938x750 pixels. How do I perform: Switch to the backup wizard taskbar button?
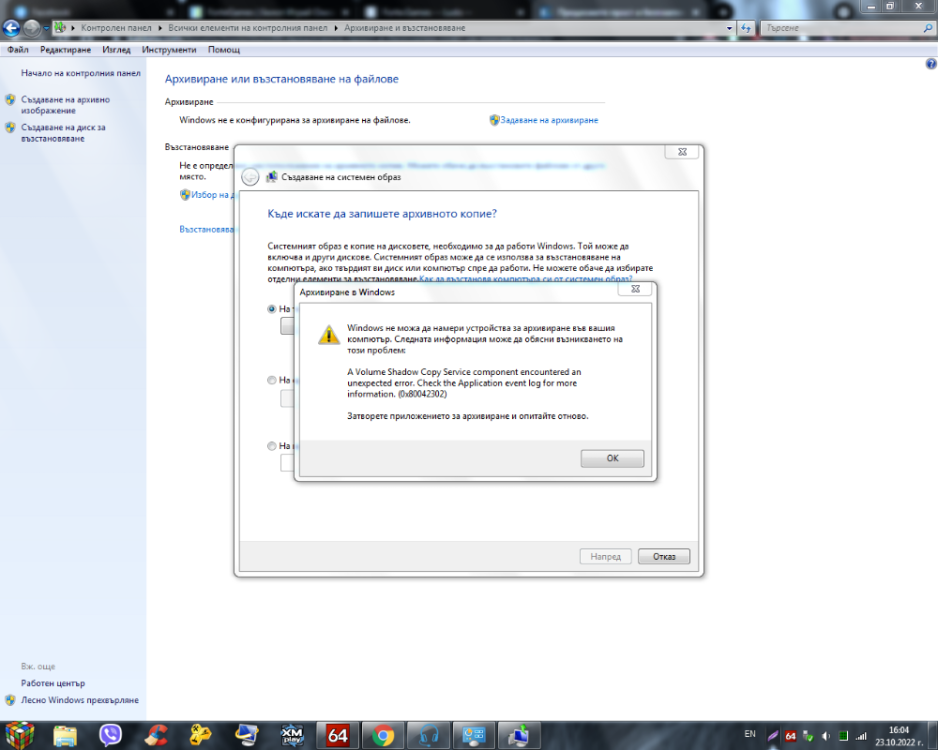tap(519, 735)
